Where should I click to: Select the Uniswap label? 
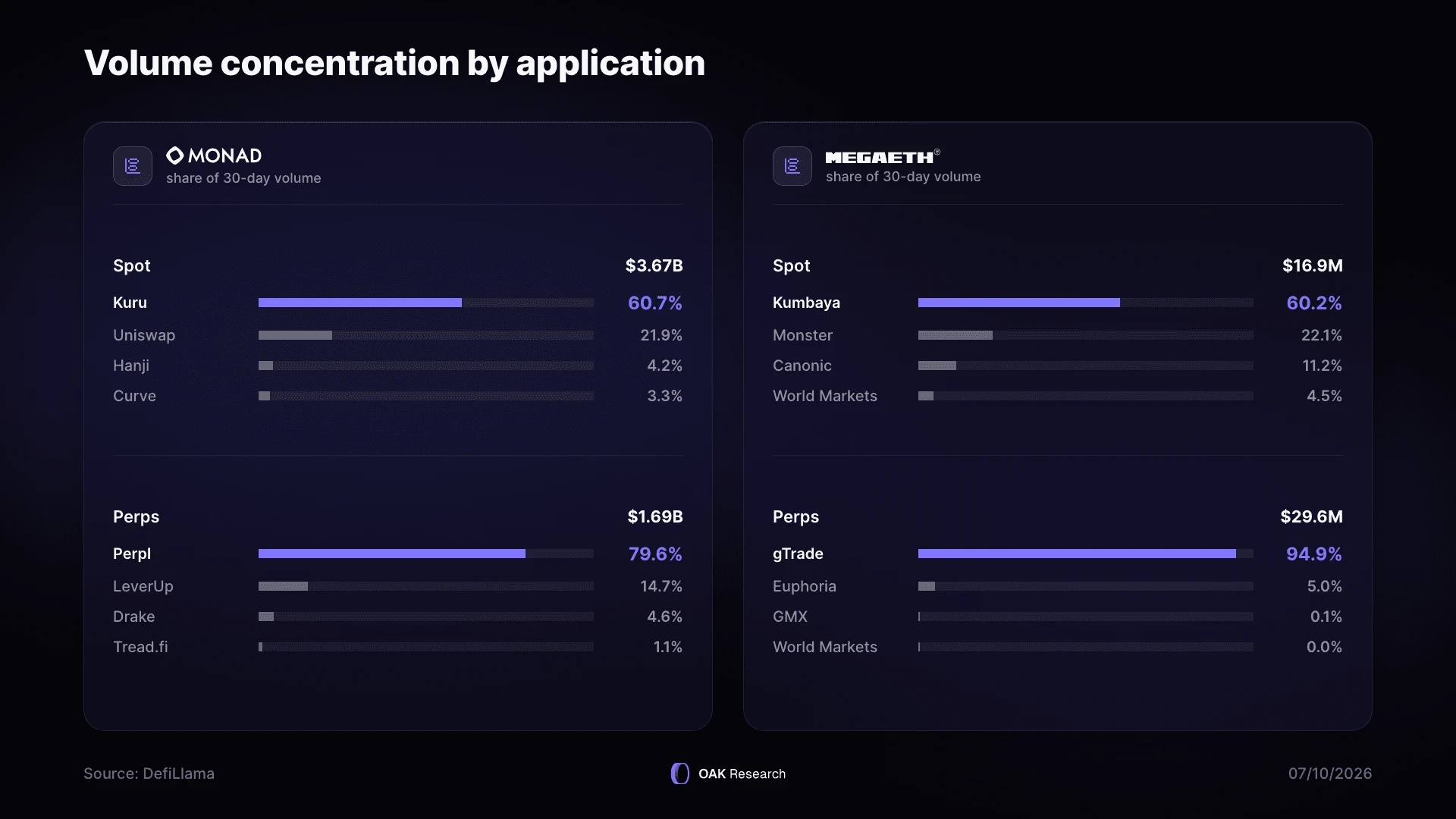tap(144, 335)
